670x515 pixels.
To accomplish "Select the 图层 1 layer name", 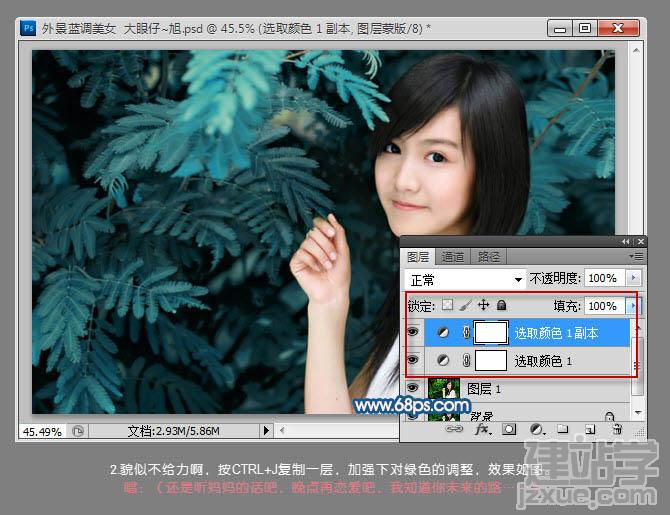I will point(484,389).
